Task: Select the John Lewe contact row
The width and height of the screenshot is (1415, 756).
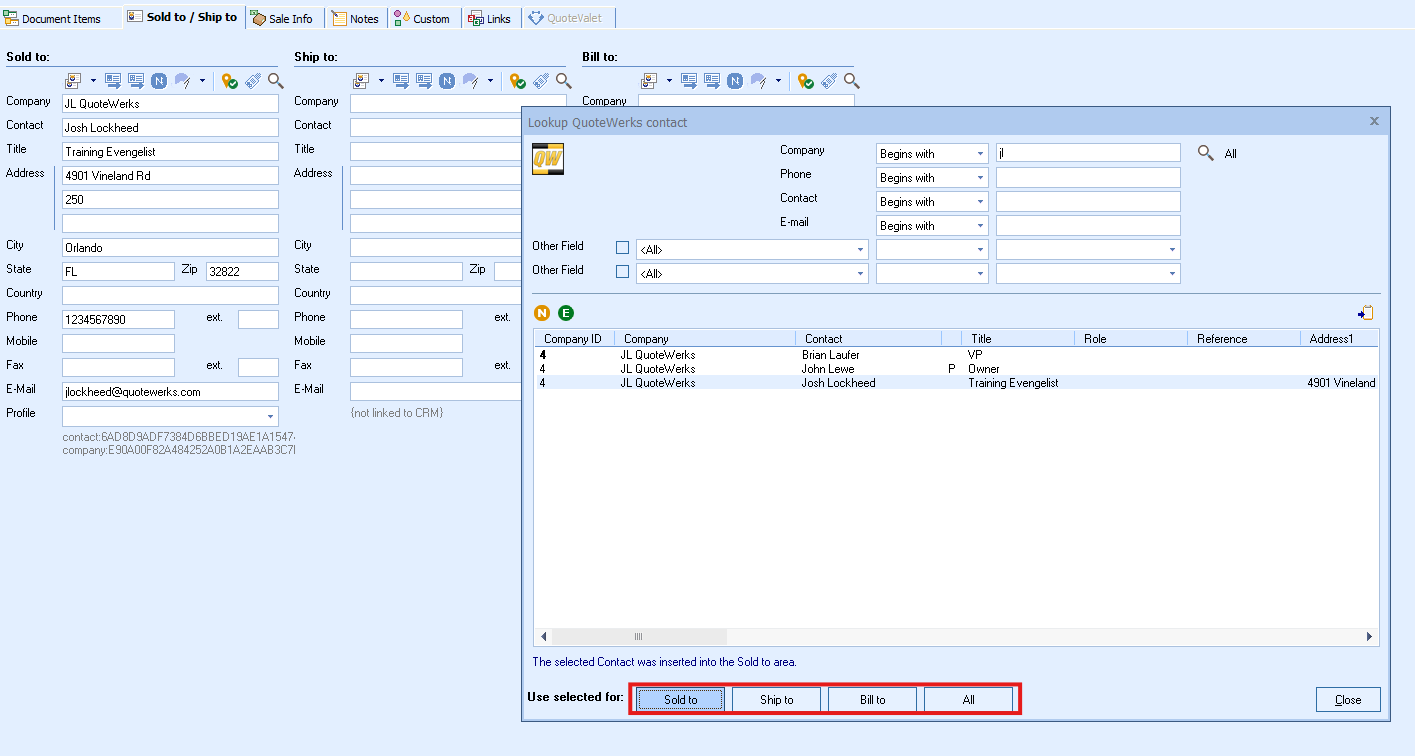Action: 956,368
